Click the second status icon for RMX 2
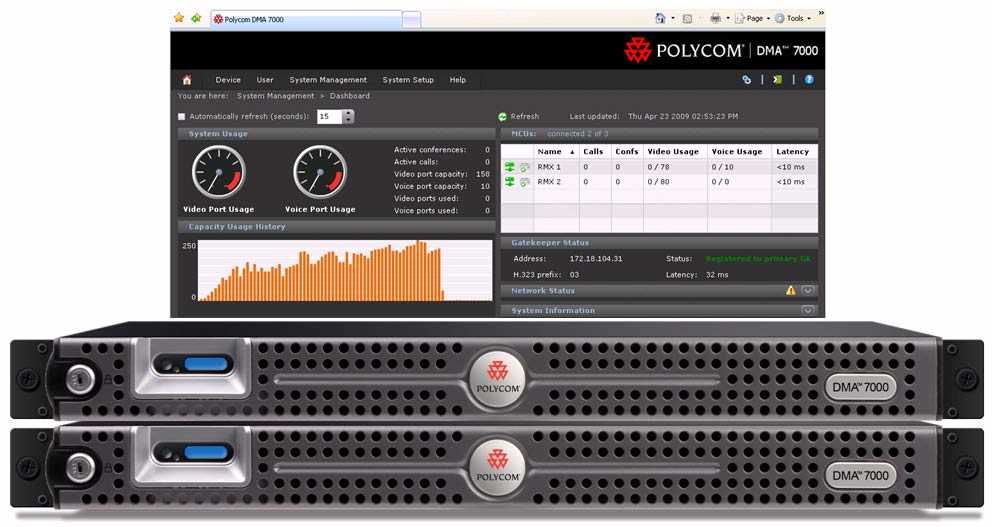The height and width of the screenshot is (527, 992). [524, 182]
